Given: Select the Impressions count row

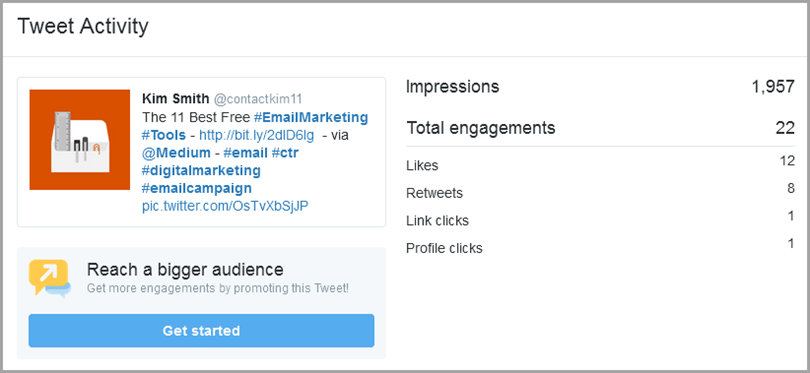Looking at the screenshot, I should (600, 87).
